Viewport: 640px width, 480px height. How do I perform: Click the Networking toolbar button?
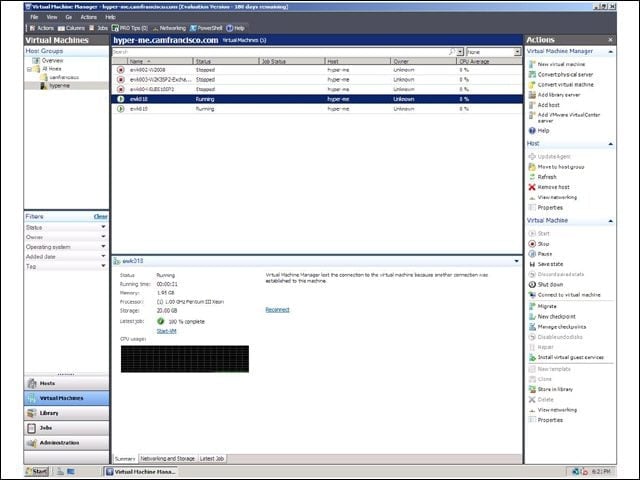click(169, 28)
